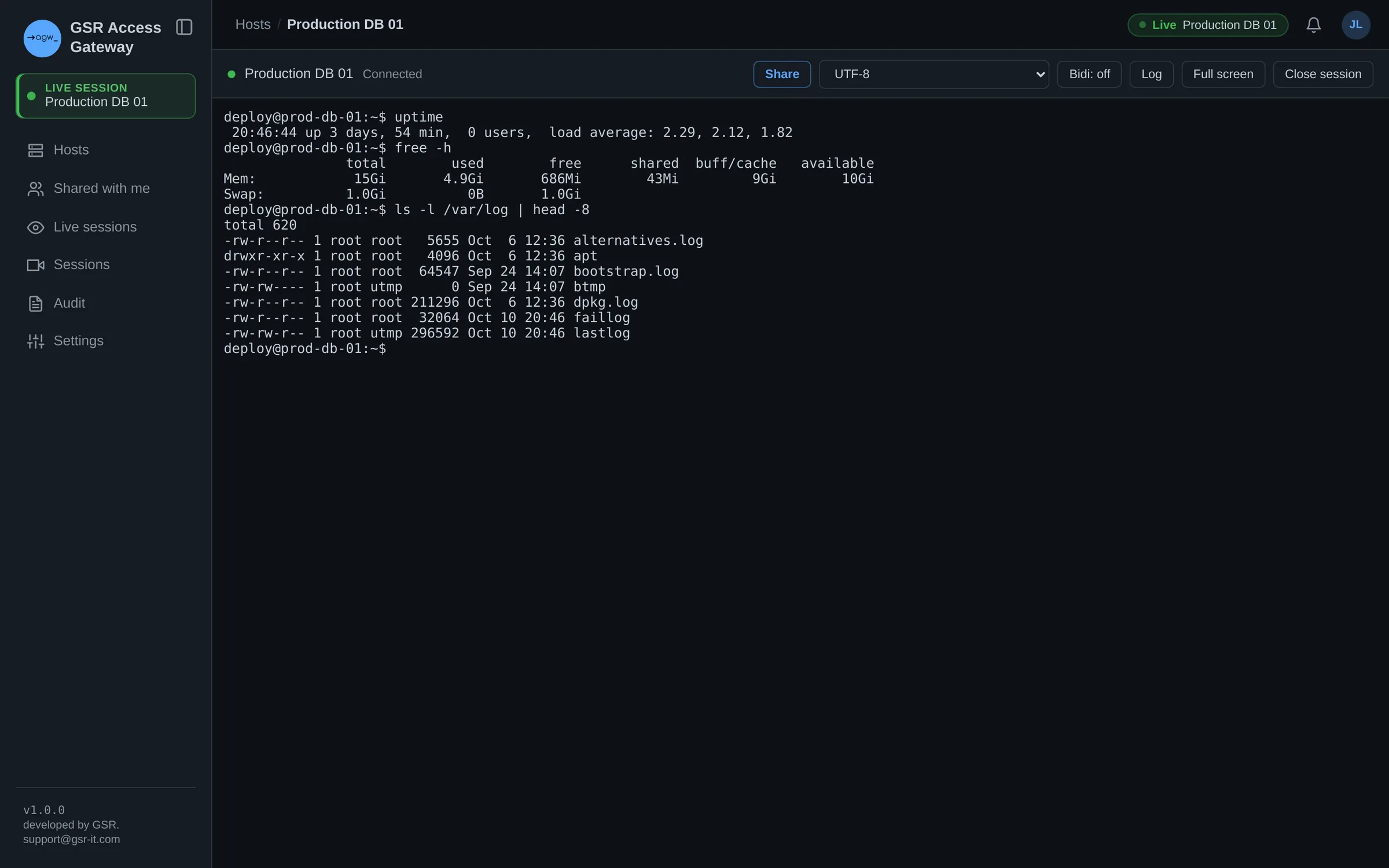
Task: Open Settings from sidebar
Action: (105, 341)
